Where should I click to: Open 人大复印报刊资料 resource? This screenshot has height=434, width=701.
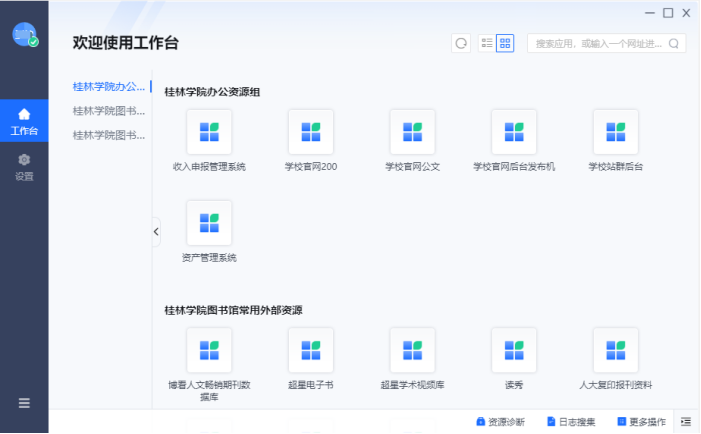[x=615, y=351]
